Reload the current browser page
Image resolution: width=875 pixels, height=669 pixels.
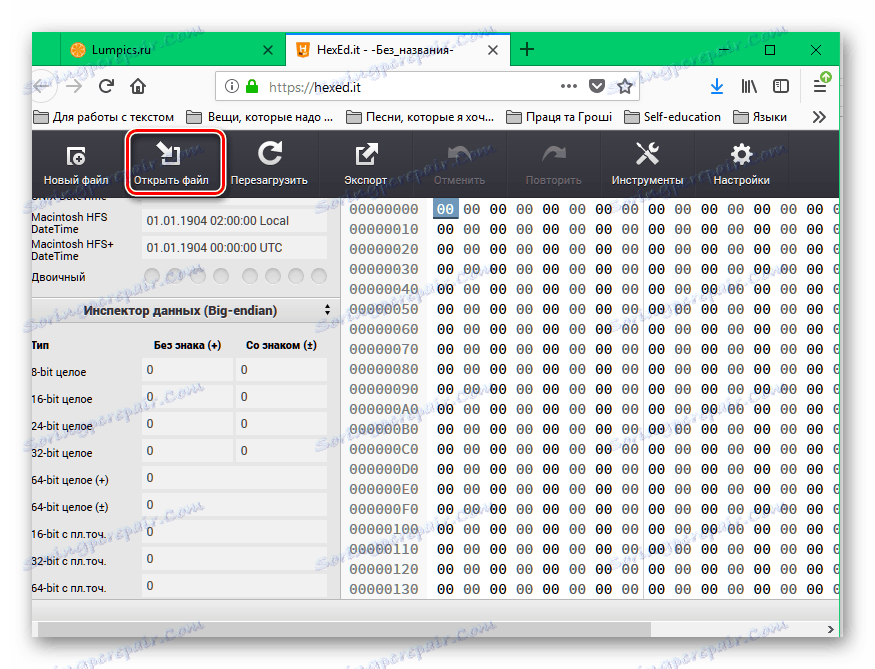point(106,86)
